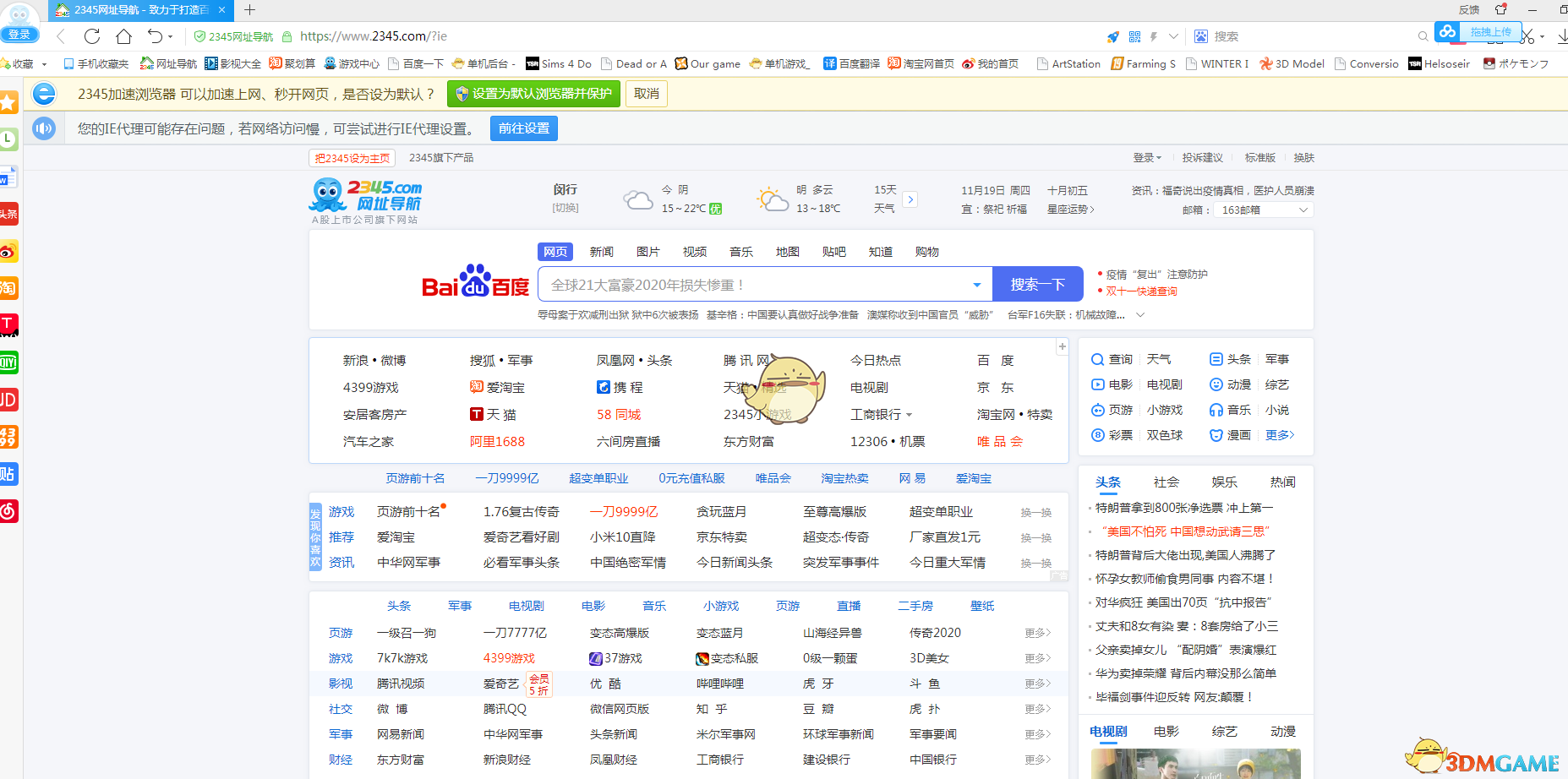The width and height of the screenshot is (1568, 779).
Task: Switch to the 新闻 search tab
Action: point(601,251)
